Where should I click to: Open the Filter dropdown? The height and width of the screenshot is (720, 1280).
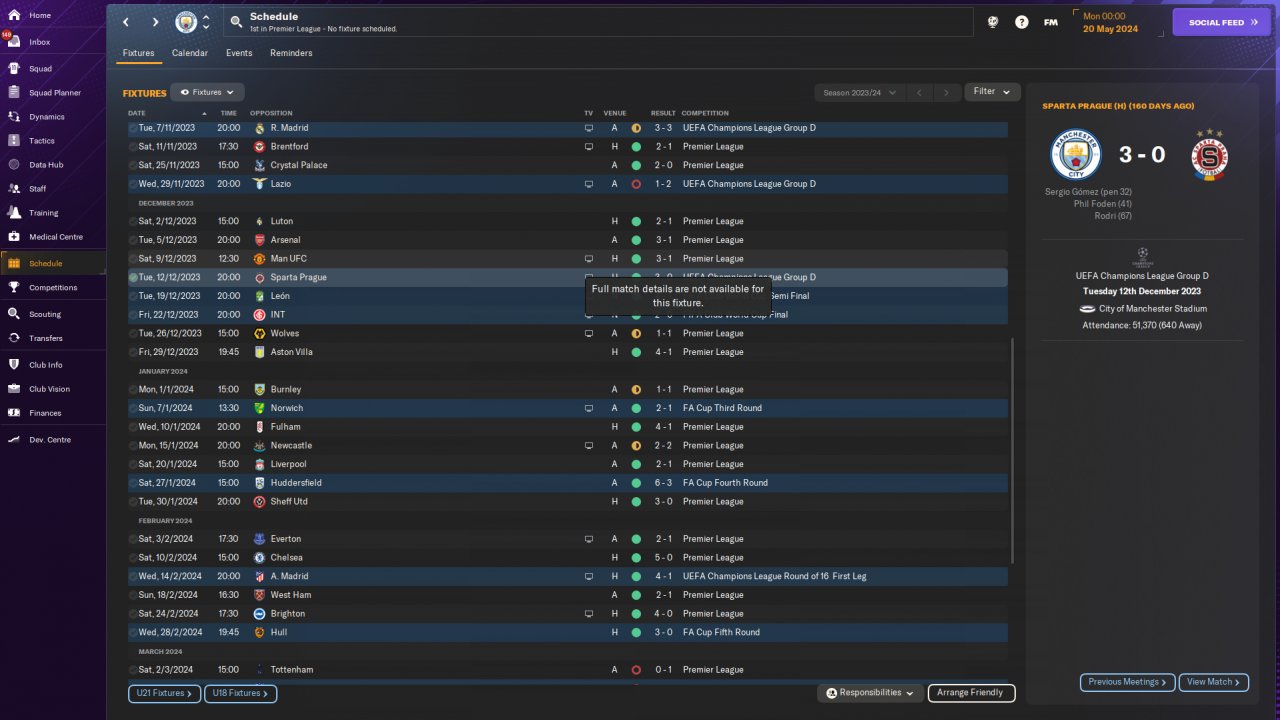coord(992,92)
